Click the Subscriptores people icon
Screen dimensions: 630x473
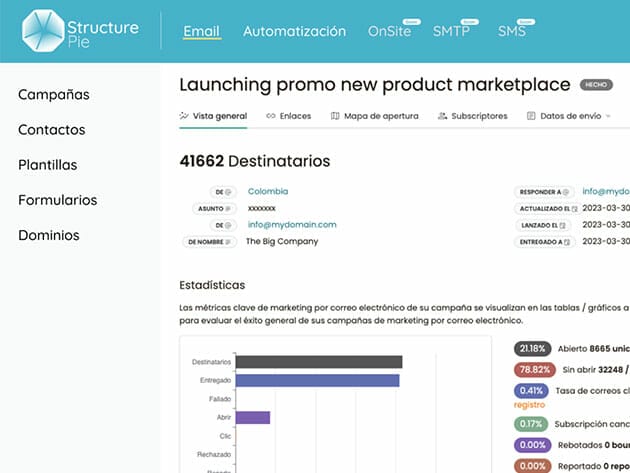(442, 116)
